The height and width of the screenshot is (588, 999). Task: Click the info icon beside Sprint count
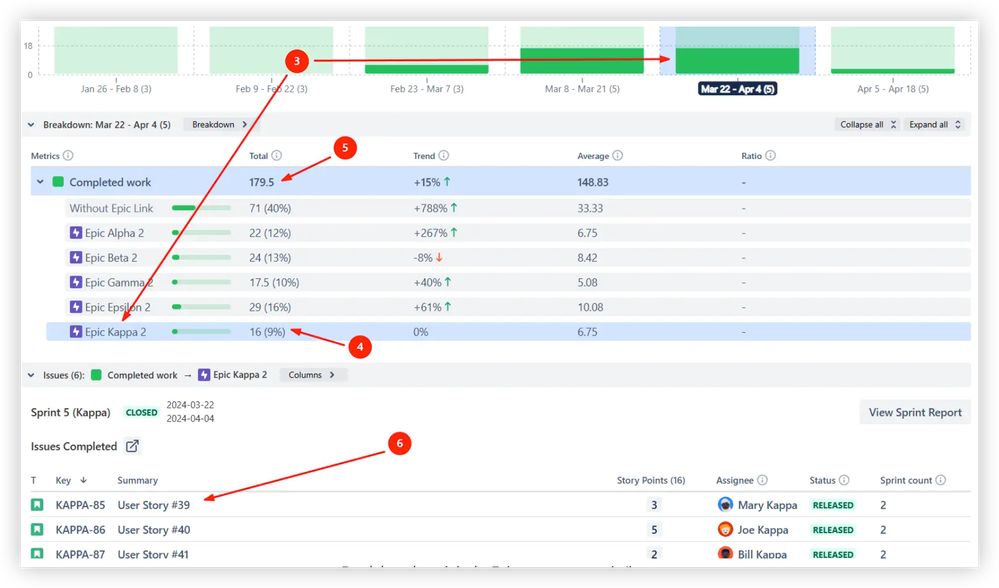941,480
